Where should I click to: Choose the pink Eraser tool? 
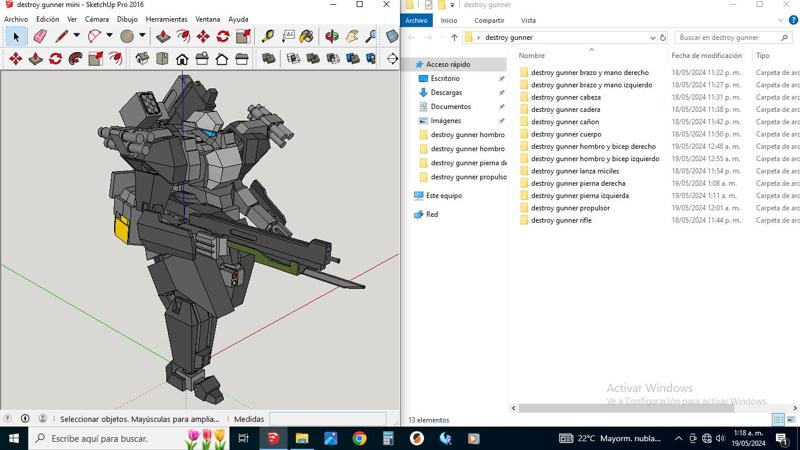point(40,37)
